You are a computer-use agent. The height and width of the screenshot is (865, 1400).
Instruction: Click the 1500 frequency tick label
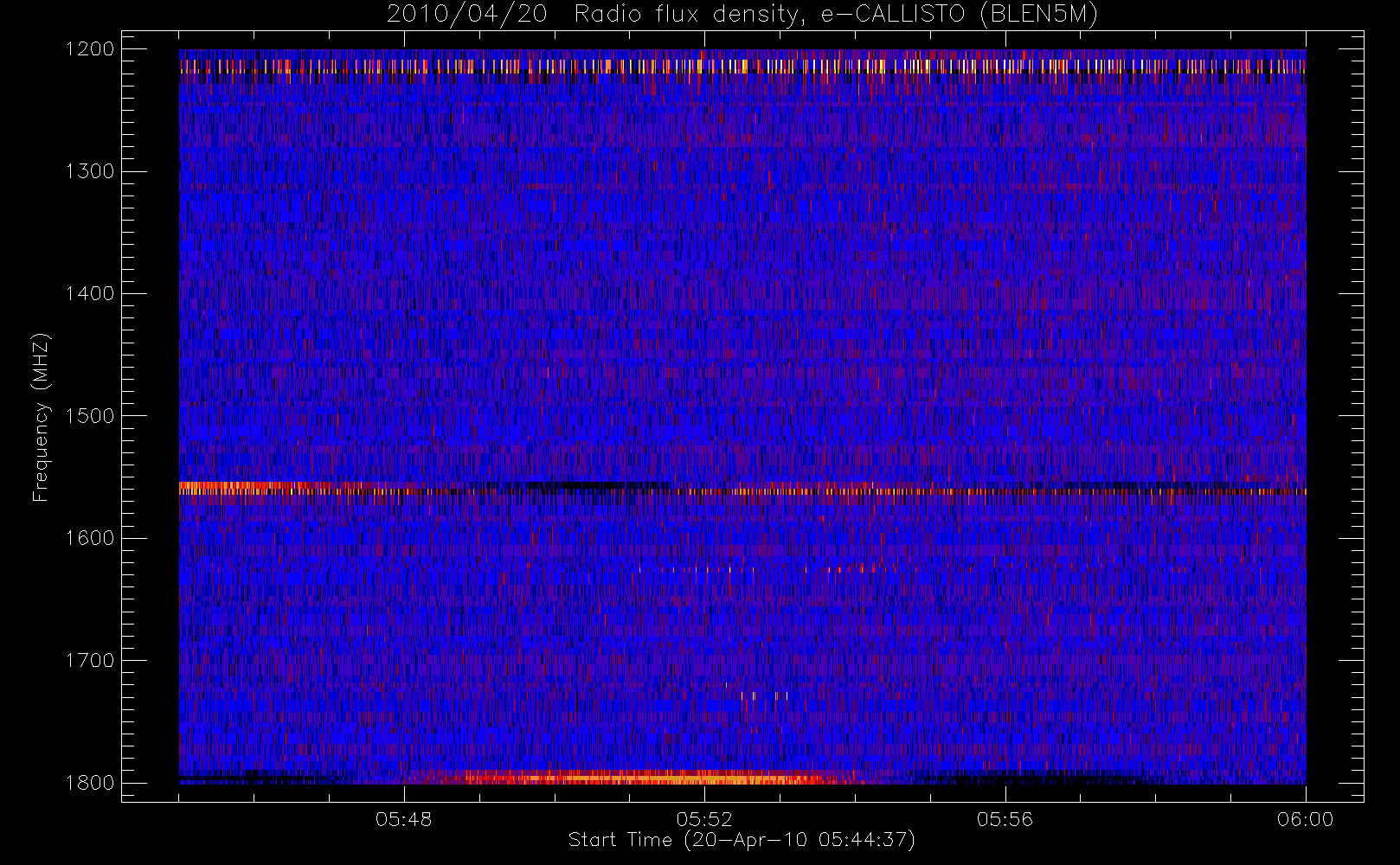(x=90, y=416)
